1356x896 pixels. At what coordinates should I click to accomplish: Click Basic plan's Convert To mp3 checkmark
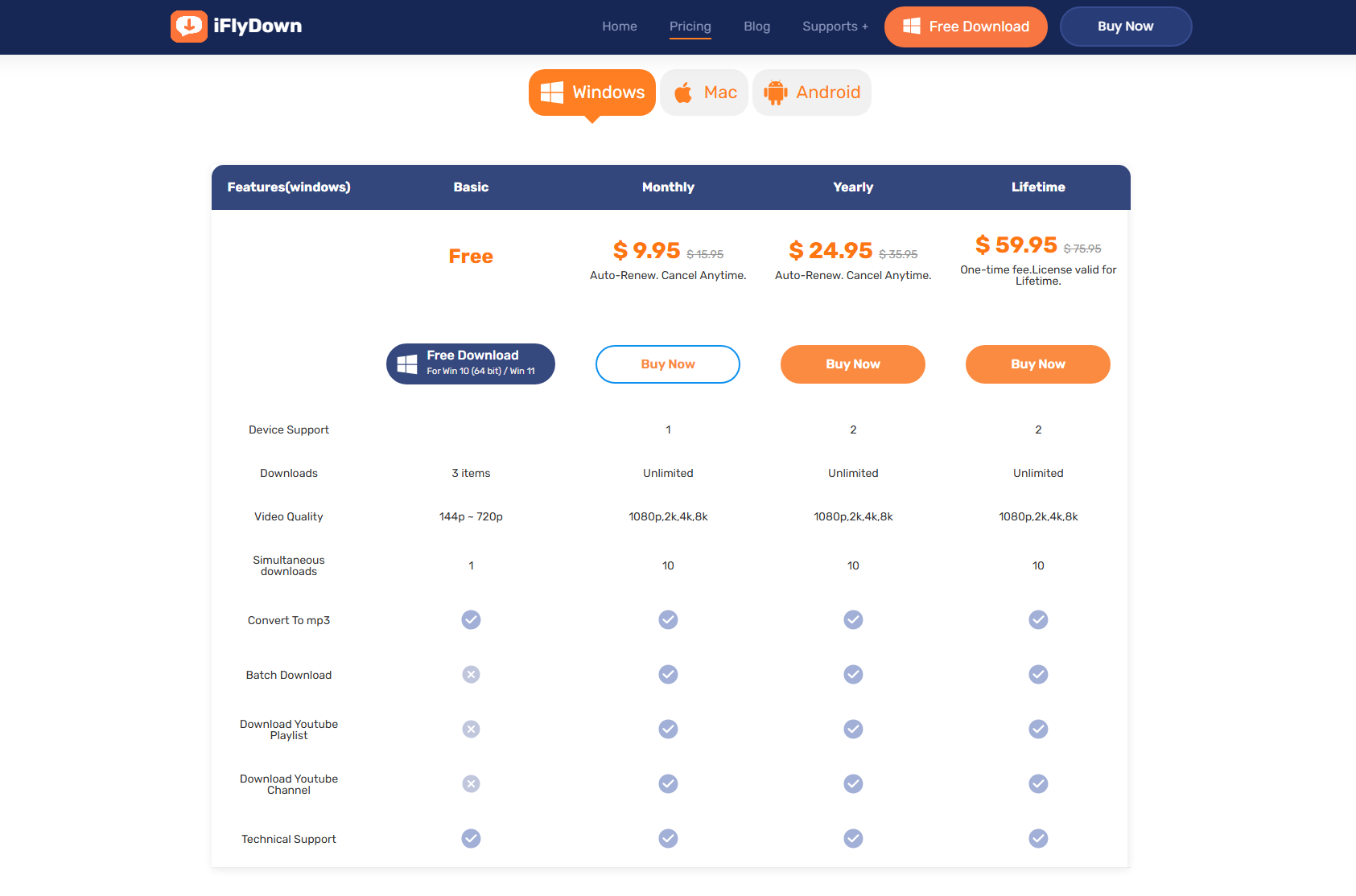tap(471, 620)
